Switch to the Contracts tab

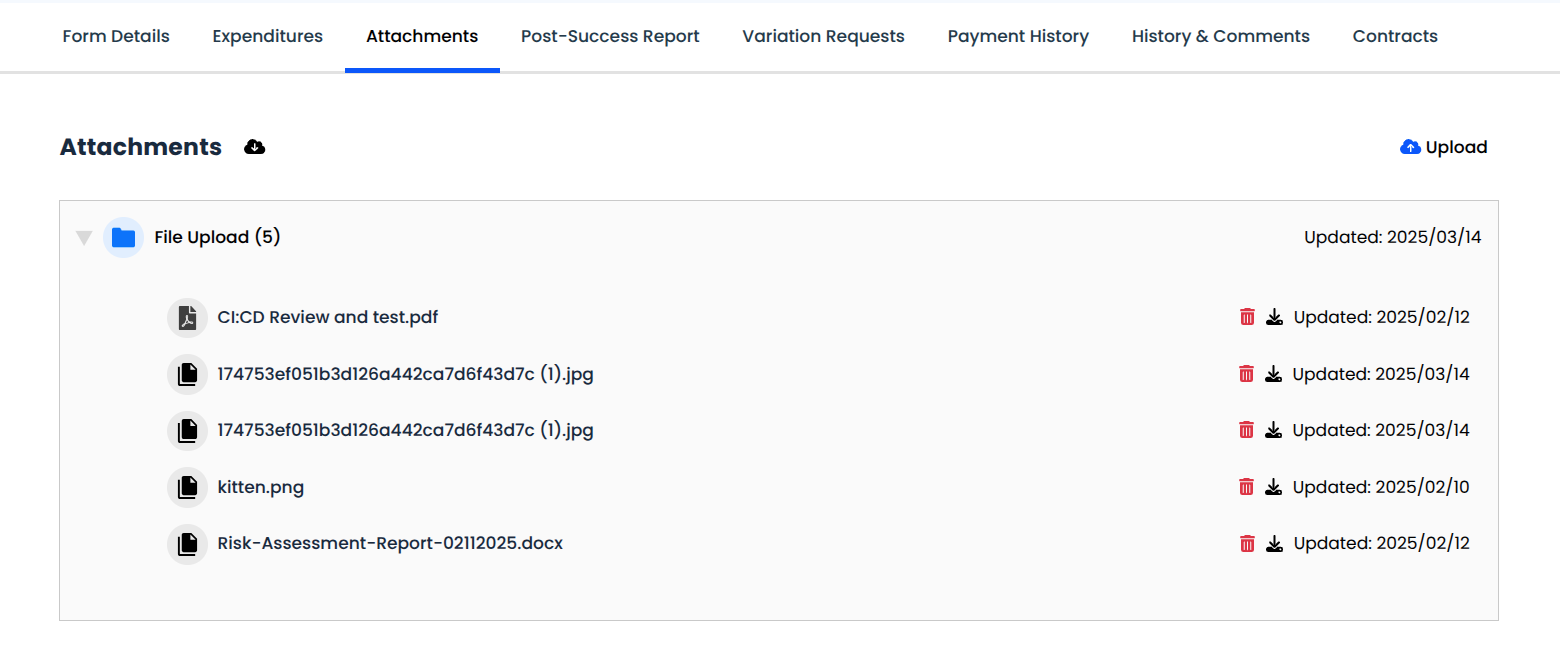pos(1395,36)
